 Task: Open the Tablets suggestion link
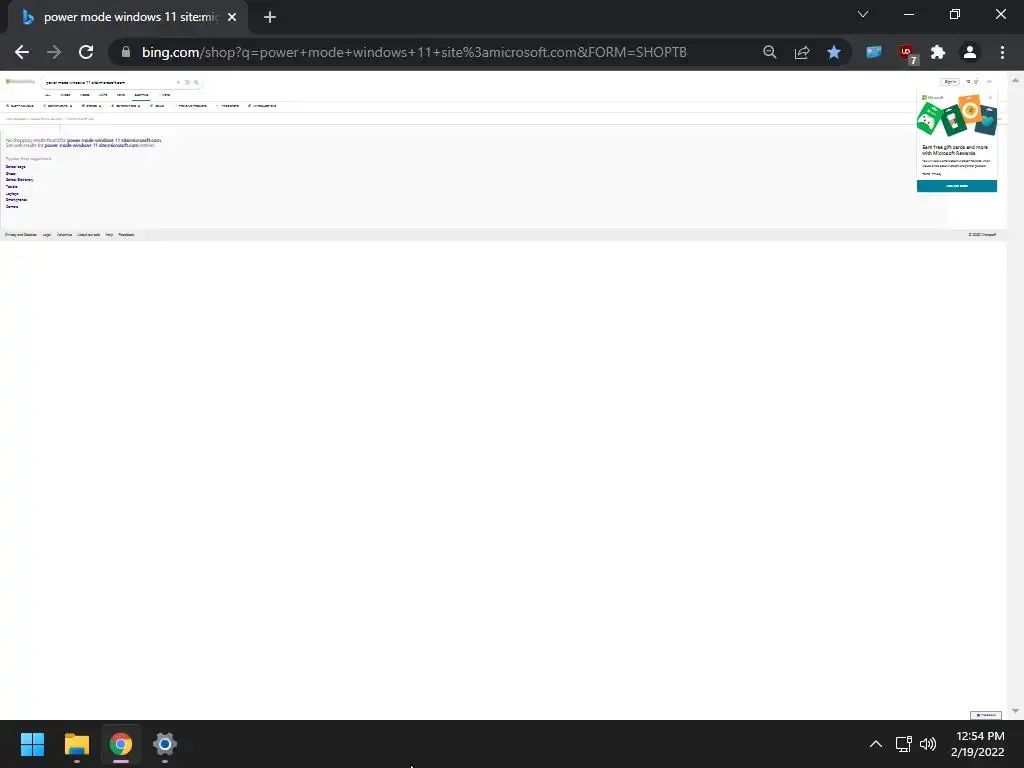click(12, 187)
